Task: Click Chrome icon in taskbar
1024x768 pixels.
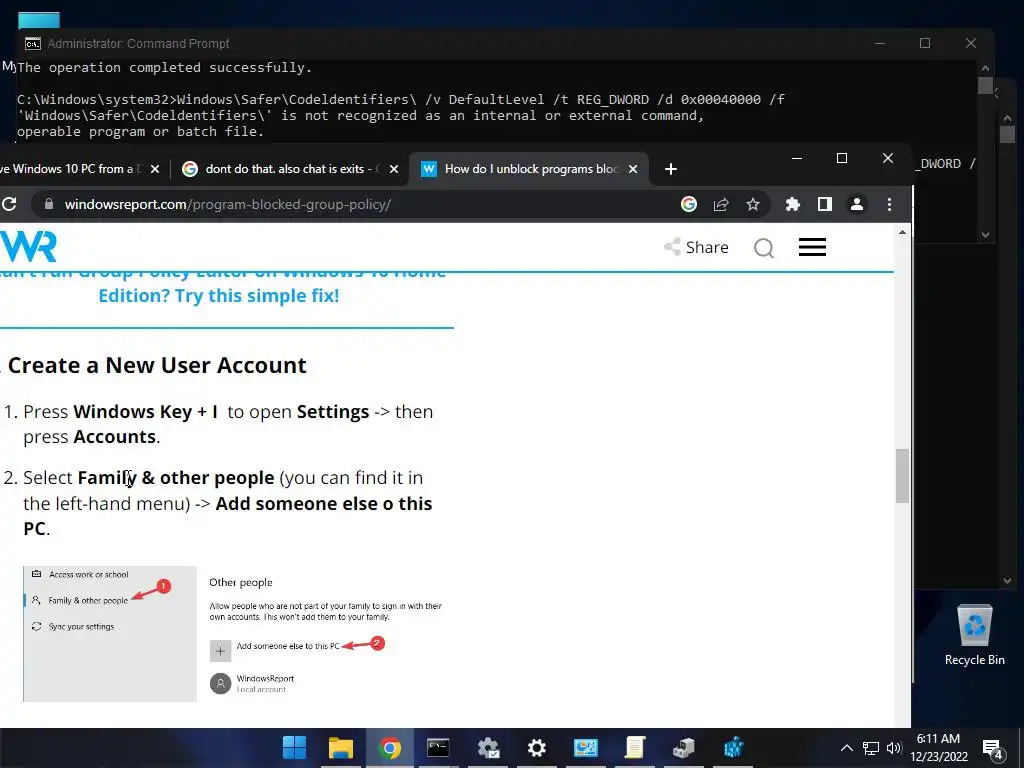Action: click(x=390, y=748)
